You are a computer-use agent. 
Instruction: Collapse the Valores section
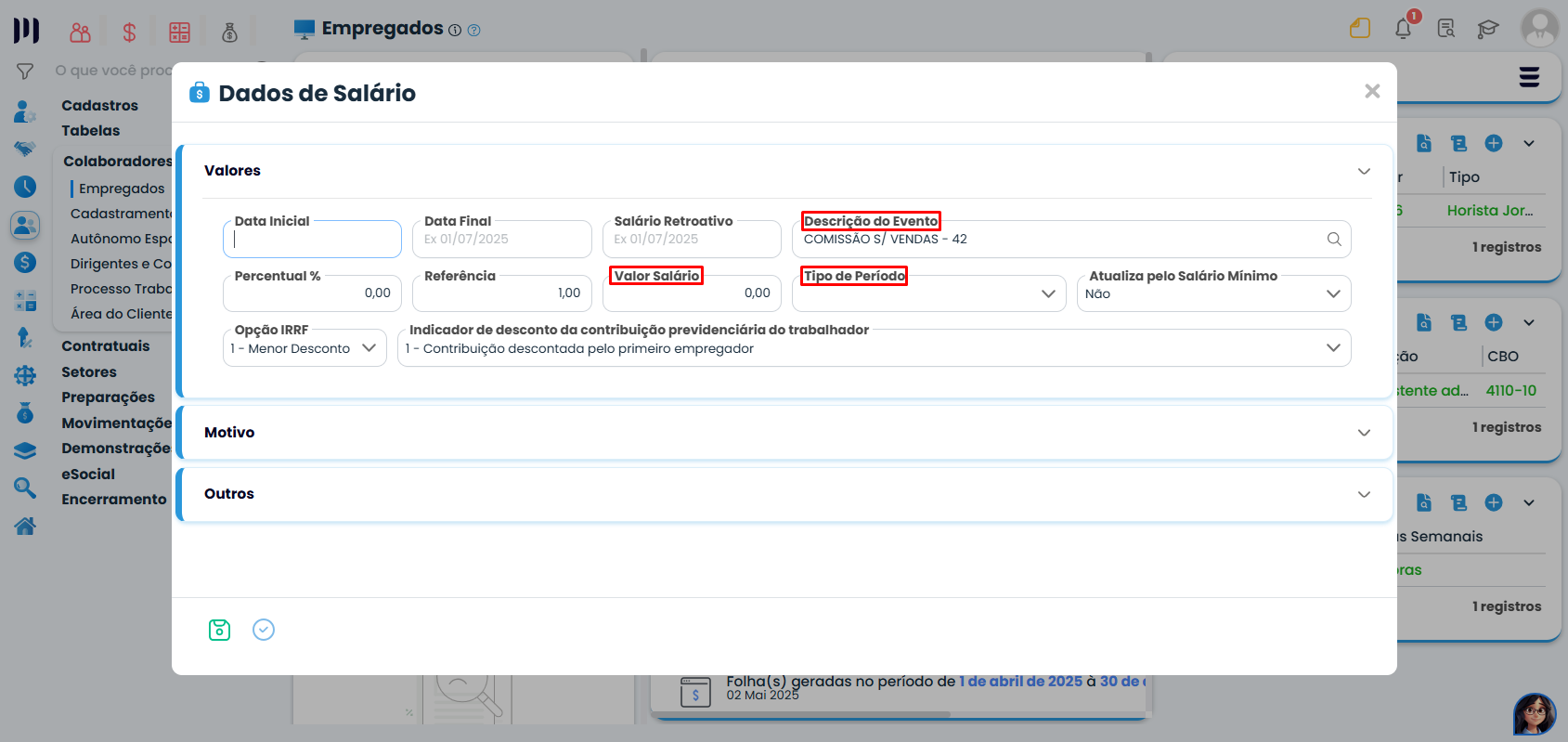coord(1364,171)
